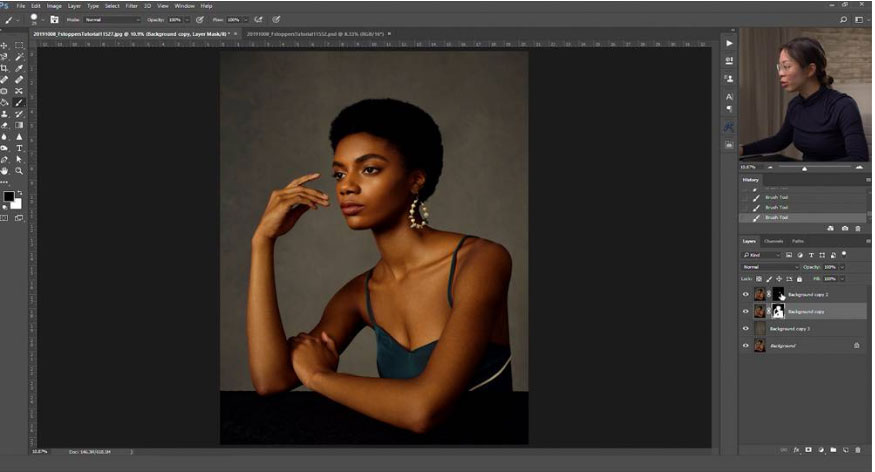This screenshot has height=472, width=875.
Task: Open the layer blend mode Normal dropdown
Action: tap(772, 267)
